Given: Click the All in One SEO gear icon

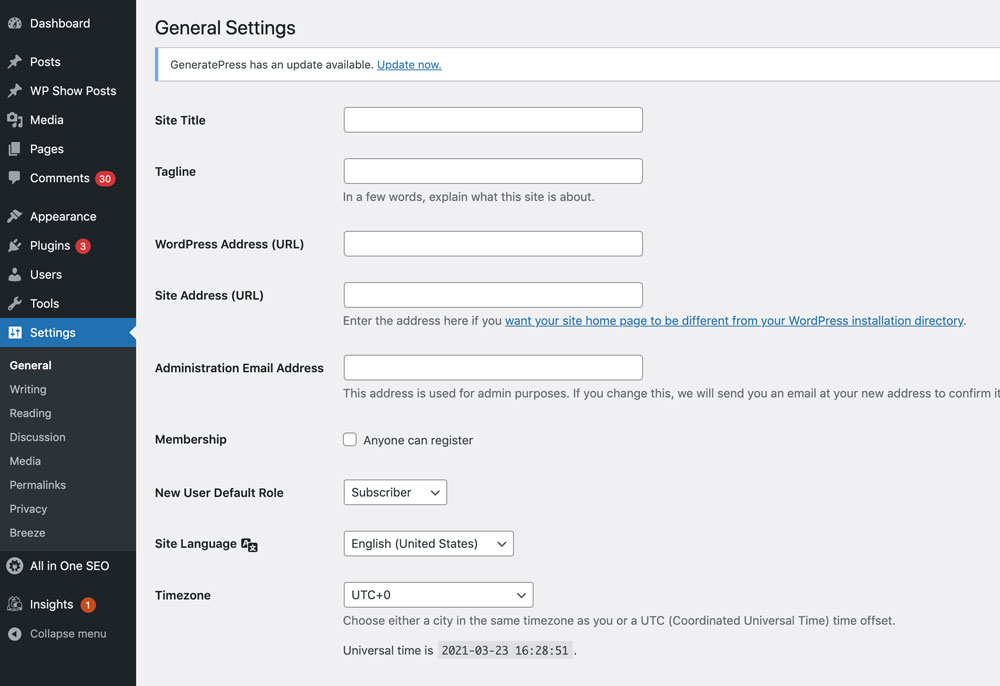Looking at the screenshot, I should (15, 566).
